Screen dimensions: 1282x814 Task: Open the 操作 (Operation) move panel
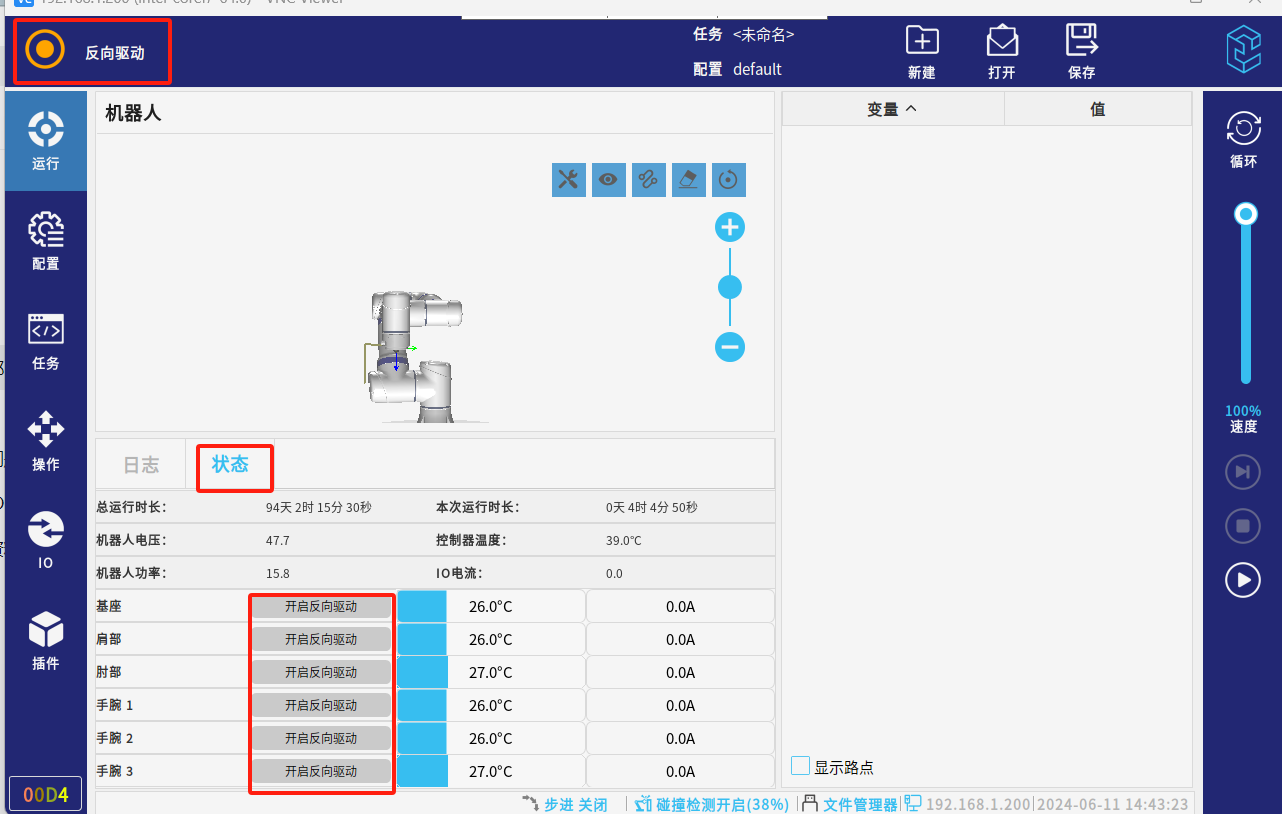[x=46, y=441]
